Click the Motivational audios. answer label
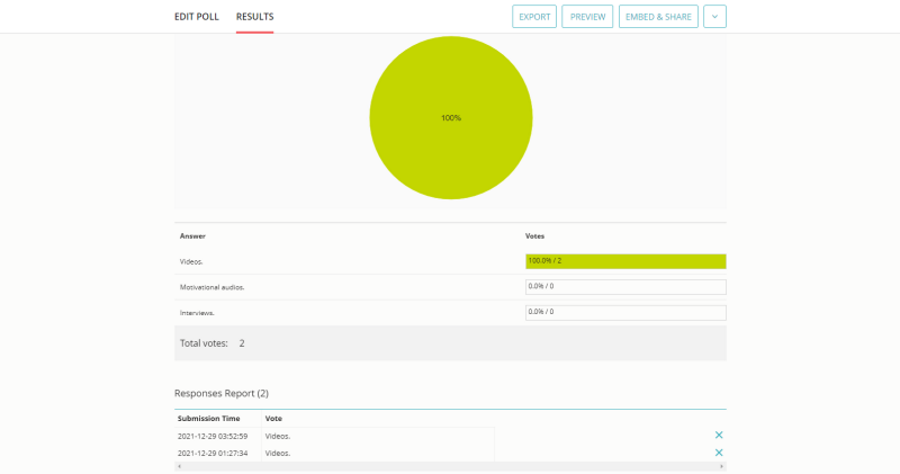The width and height of the screenshot is (900, 474). pos(212,287)
